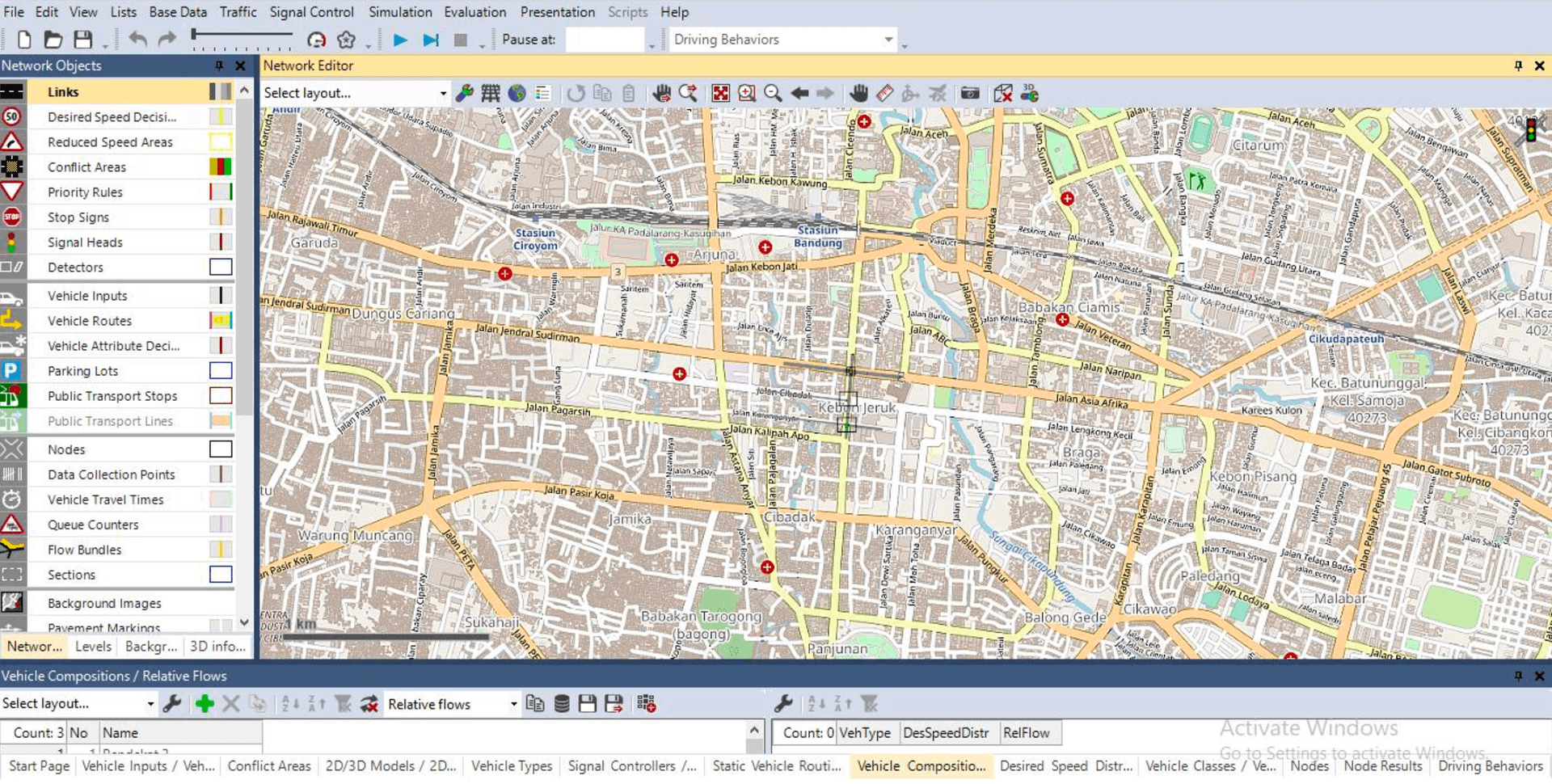Click the simulation single step button
Viewport: 1552px width, 784px height.
coord(431,40)
